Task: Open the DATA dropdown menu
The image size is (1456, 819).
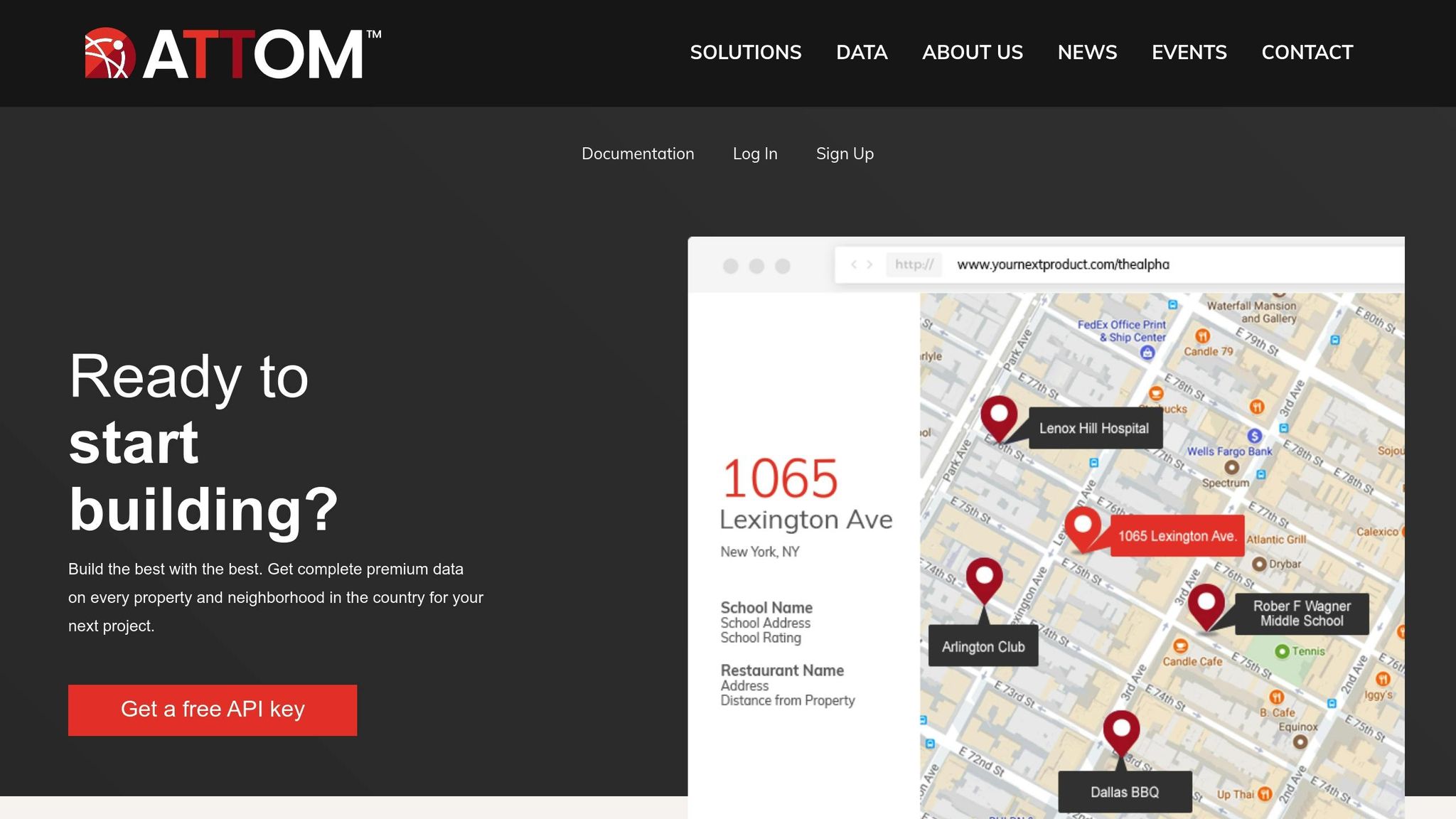Action: (862, 53)
